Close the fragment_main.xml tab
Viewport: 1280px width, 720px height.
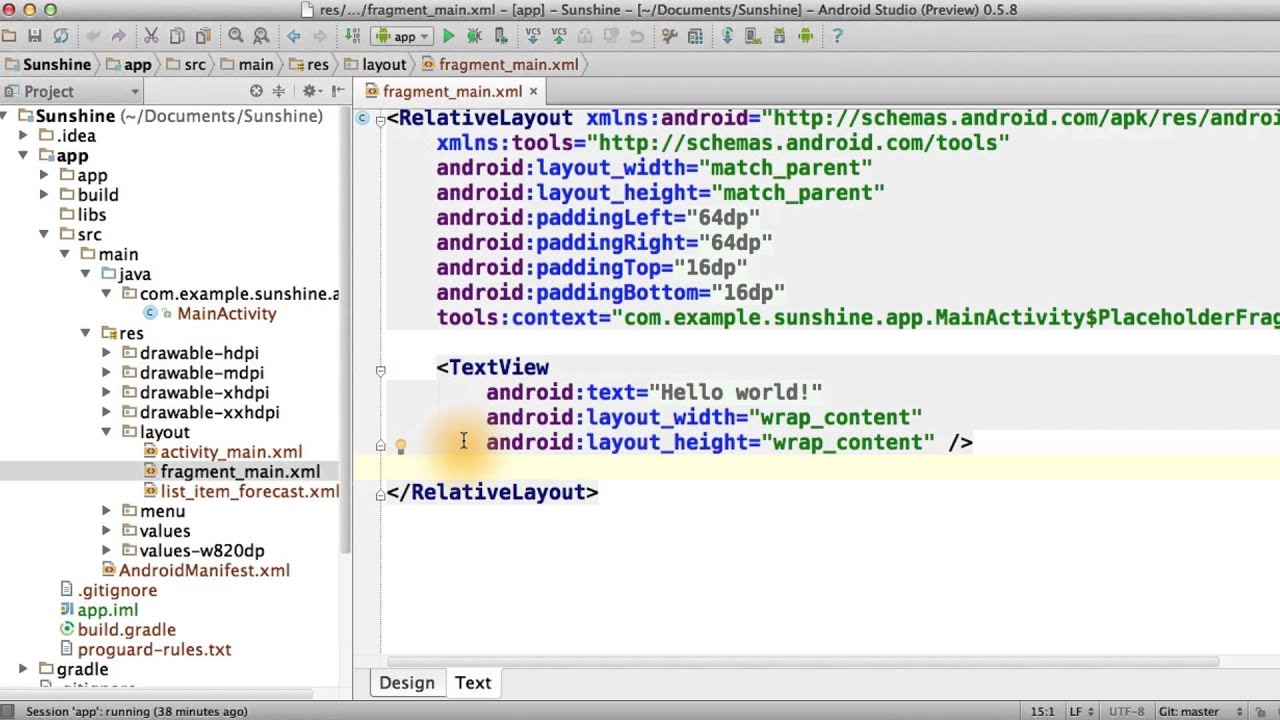533,91
